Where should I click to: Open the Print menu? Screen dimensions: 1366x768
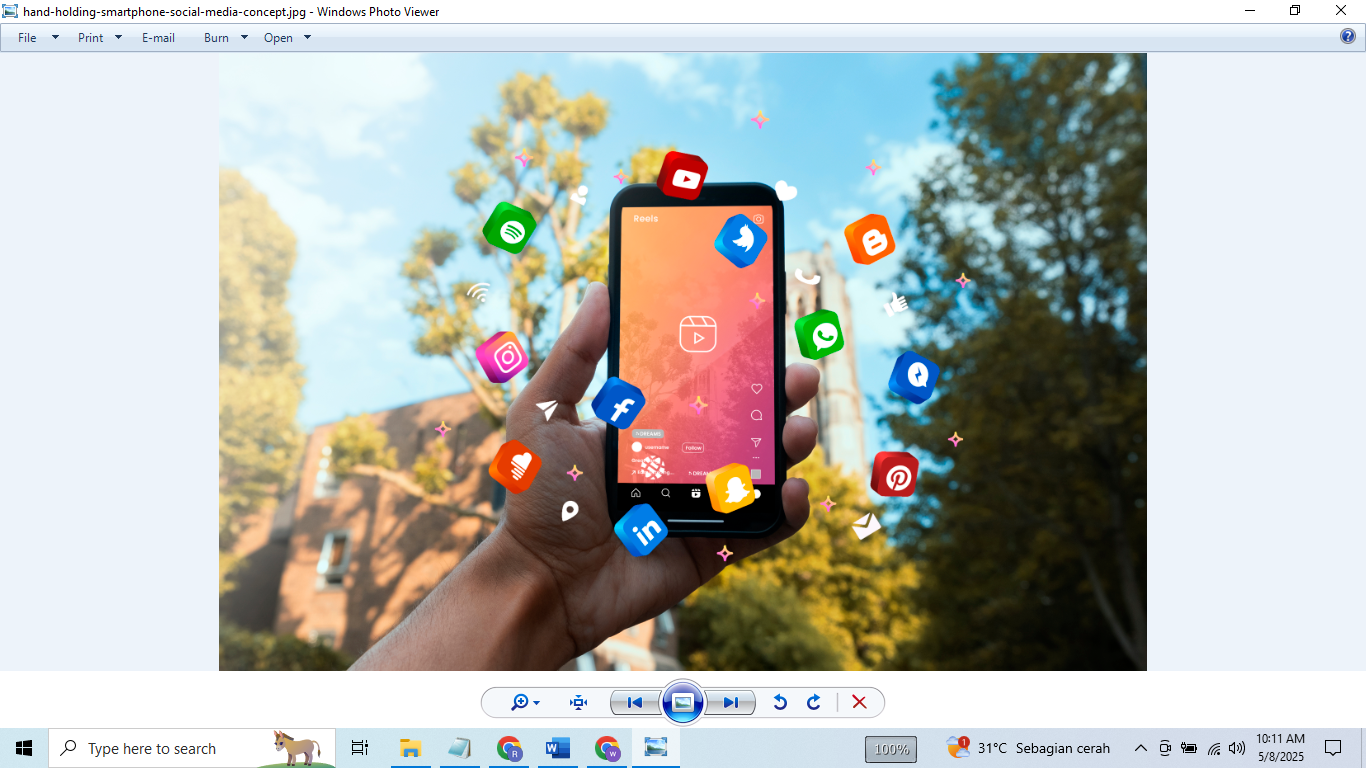pyautogui.click(x=100, y=38)
